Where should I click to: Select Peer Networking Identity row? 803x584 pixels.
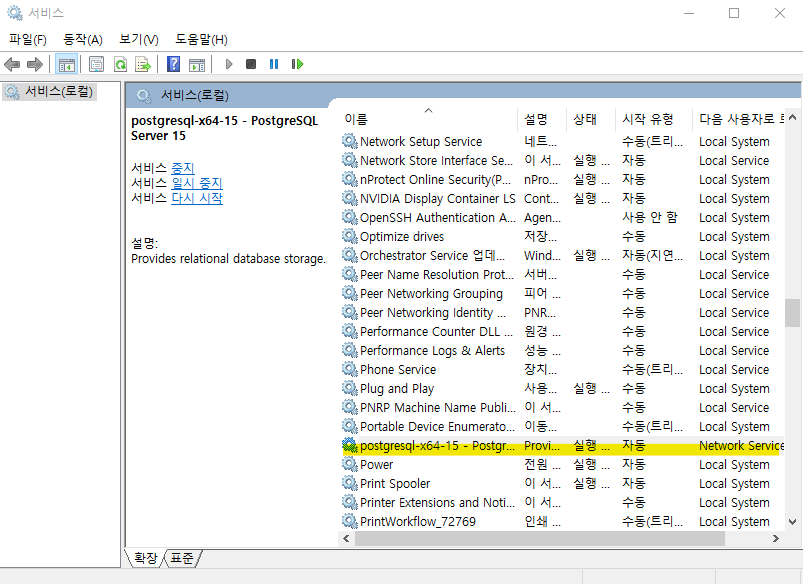(562, 312)
